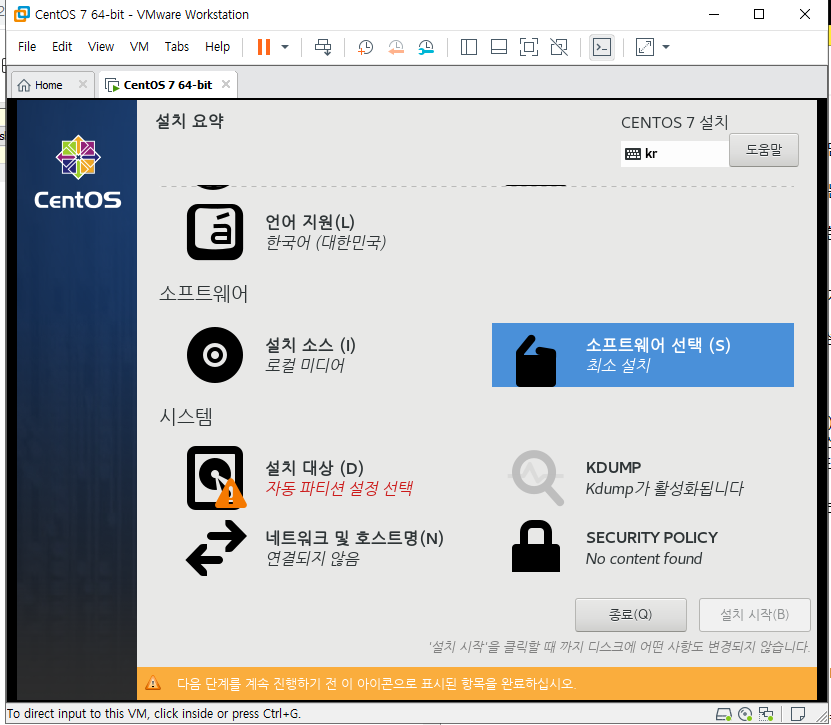Image resolution: width=831 pixels, height=725 pixels.
Task: Click the message log status bar icon
Action: 798,714
